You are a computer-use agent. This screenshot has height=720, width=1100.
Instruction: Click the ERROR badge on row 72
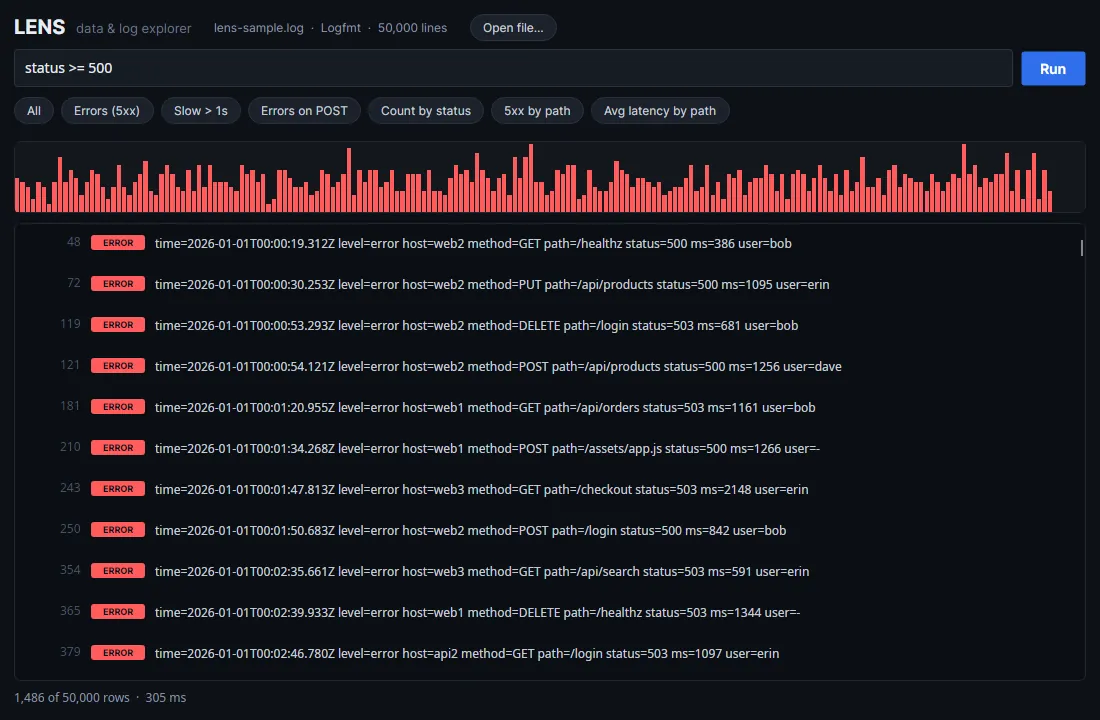tap(118, 284)
